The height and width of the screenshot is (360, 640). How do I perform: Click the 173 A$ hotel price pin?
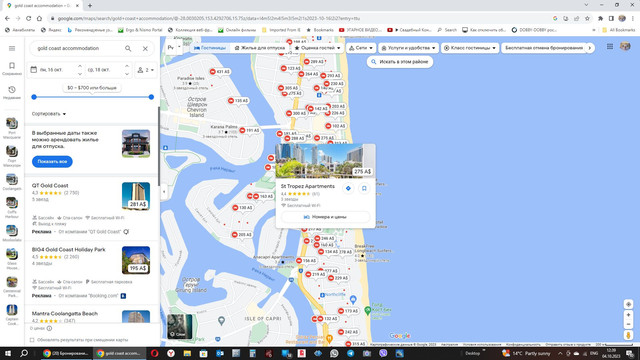(348, 311)
